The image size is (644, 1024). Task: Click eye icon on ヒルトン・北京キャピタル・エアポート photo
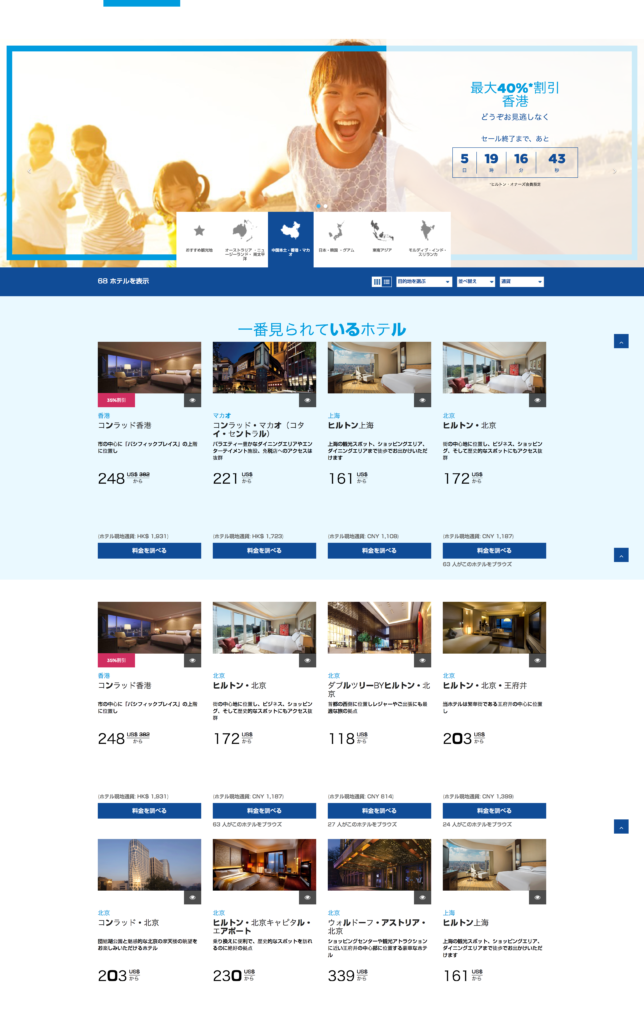tap(308, 897)
